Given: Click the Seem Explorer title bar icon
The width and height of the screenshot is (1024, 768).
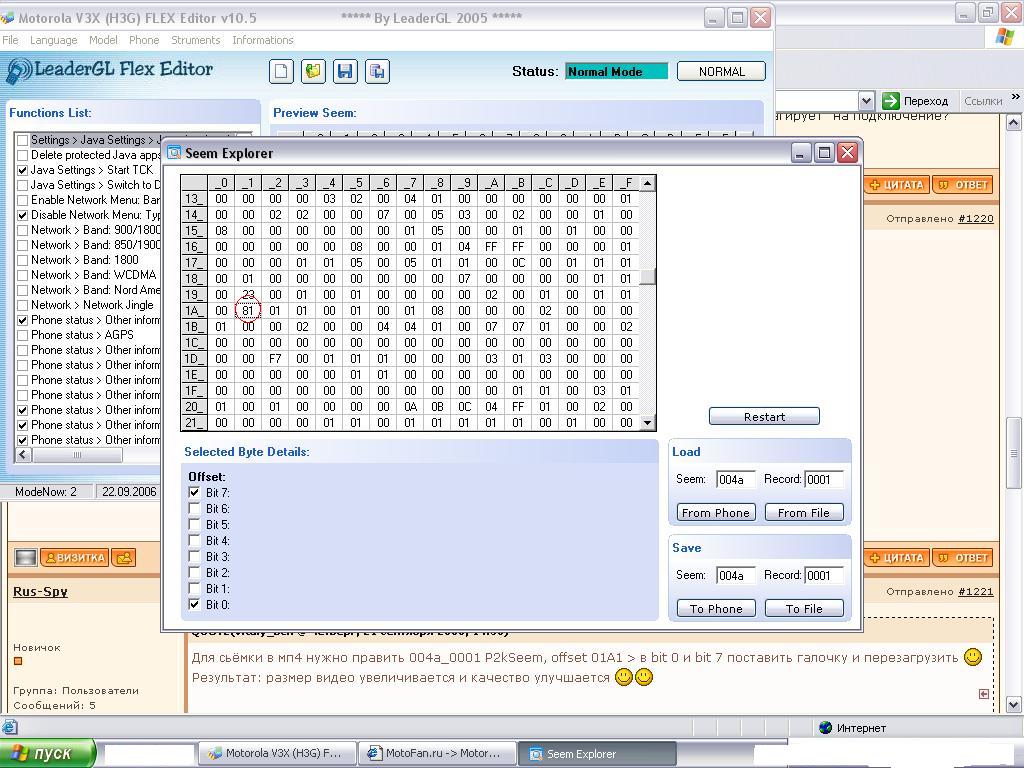Looking at the screenshot, I should tap(174, 153).
